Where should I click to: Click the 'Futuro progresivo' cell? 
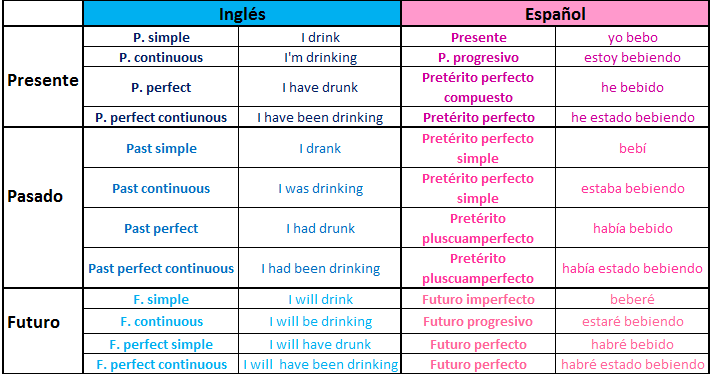click(x=479, y=321)
